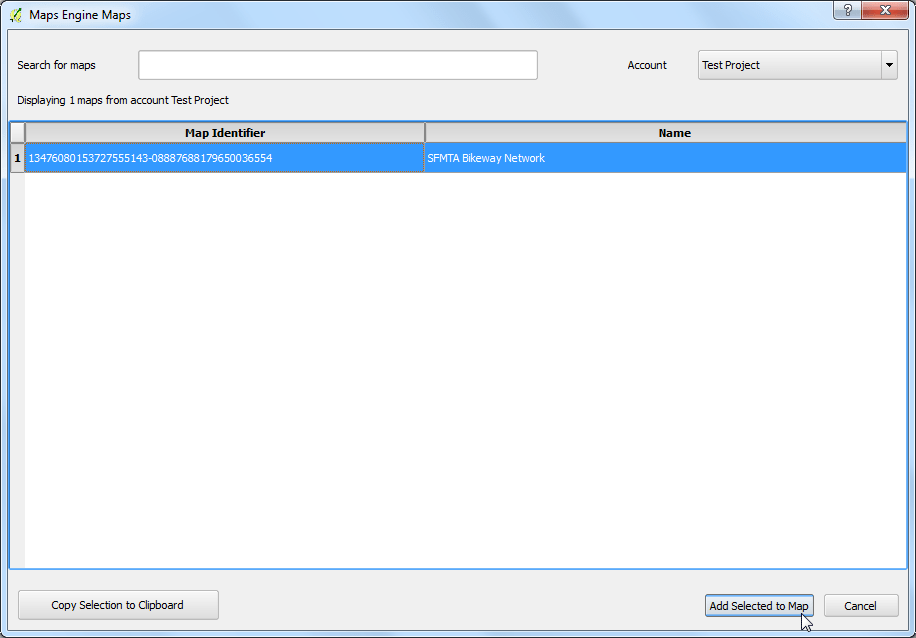Screen dimensions: 916x638
Task: Click the table corner header cell
Action: (x=17, y=132)
